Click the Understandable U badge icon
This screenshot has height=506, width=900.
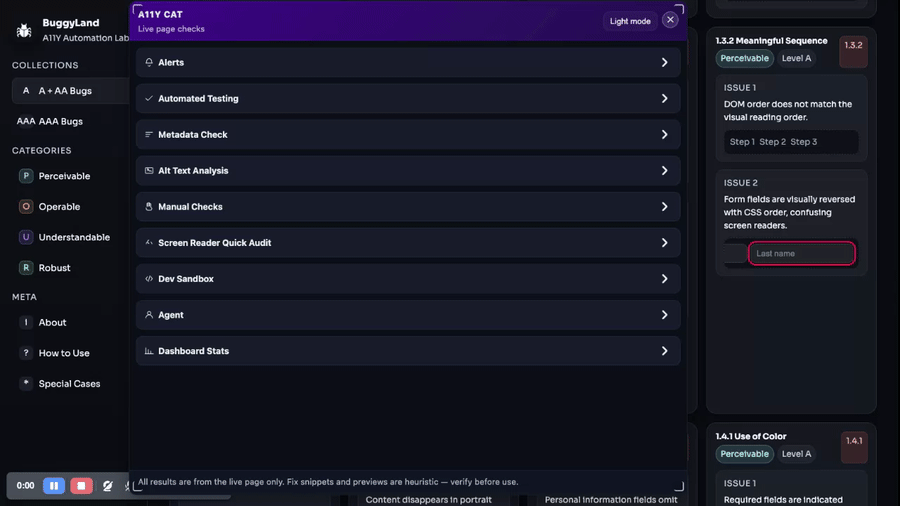(x=26, y=237)
